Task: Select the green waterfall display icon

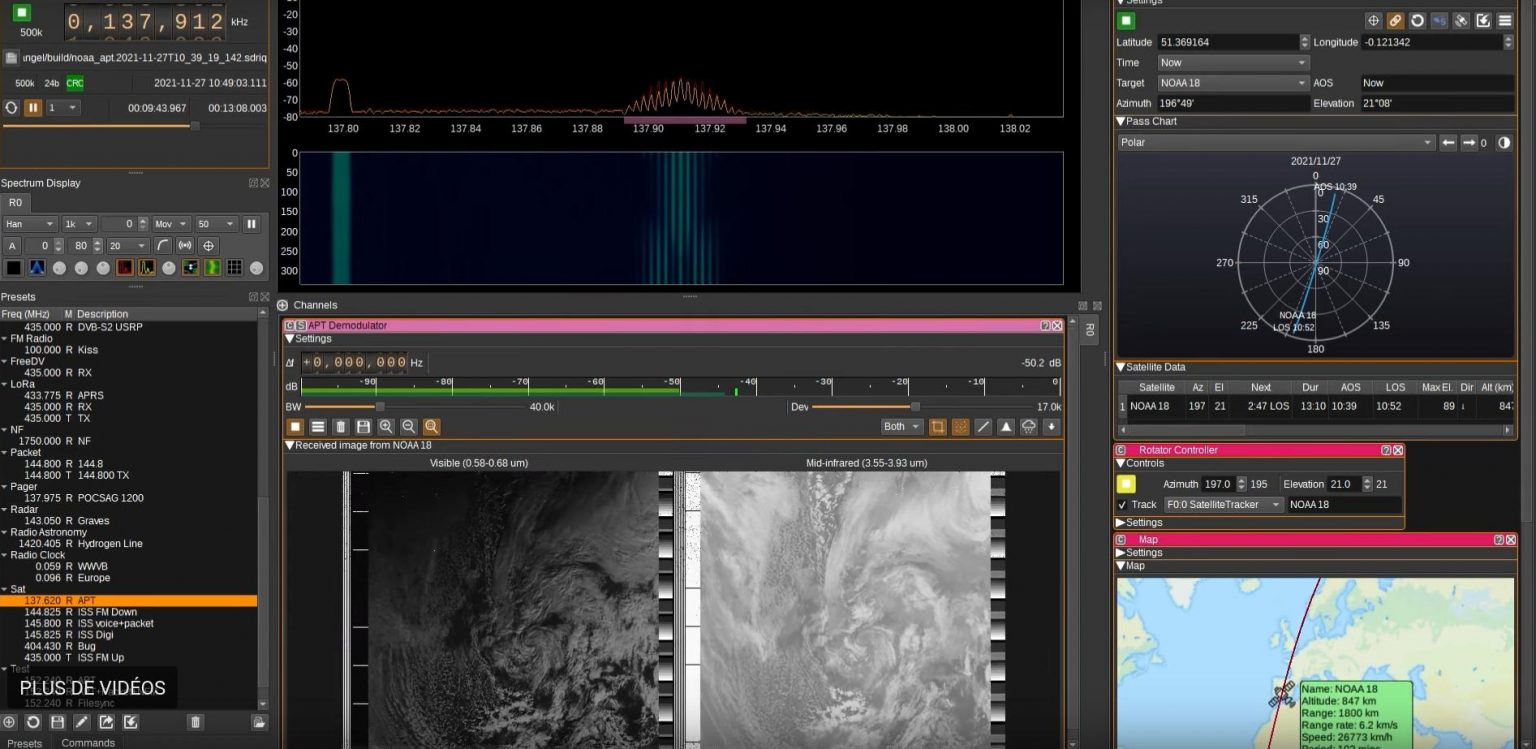Action: click(x=212, y=267)
